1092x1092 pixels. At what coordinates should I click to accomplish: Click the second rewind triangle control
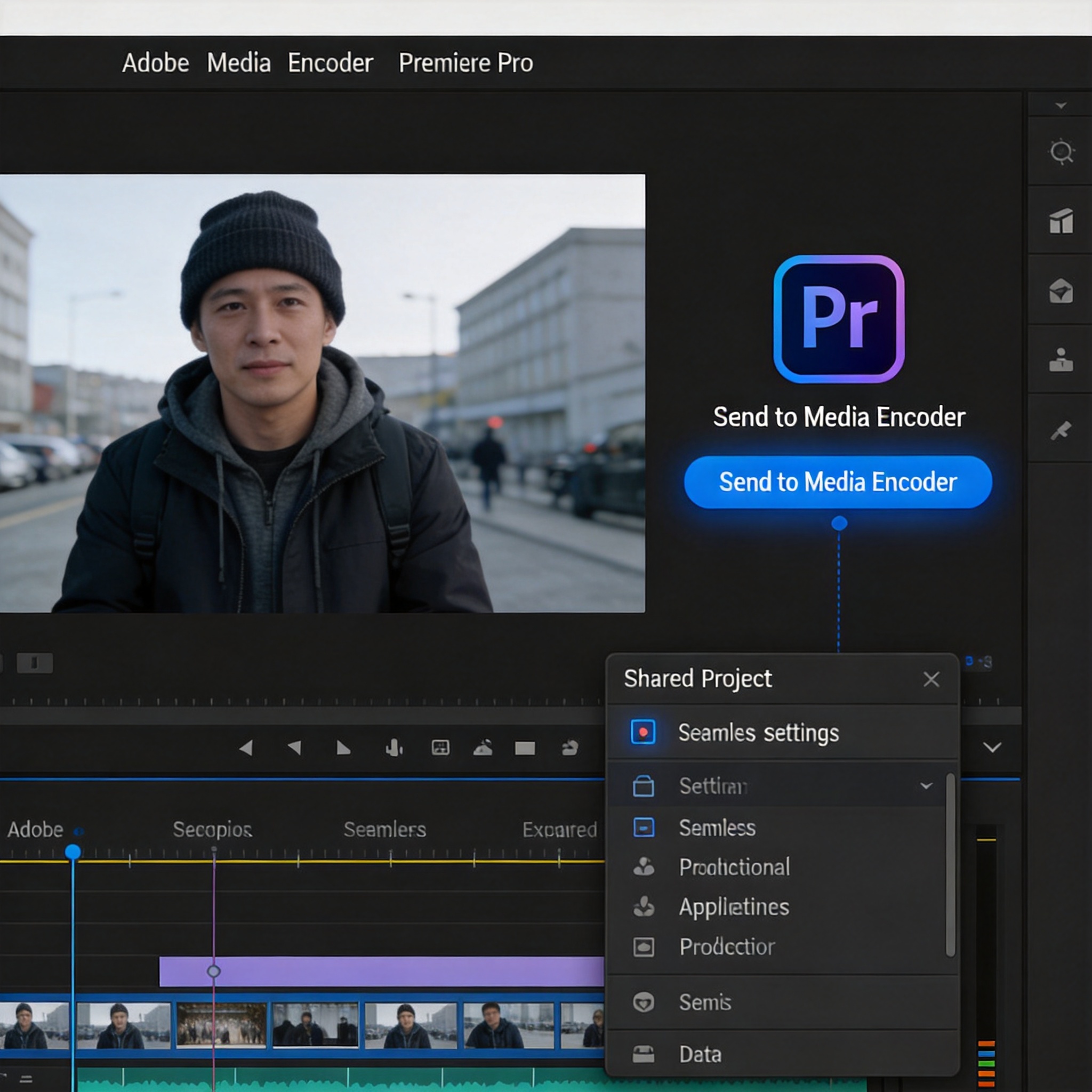coord(294,748)
